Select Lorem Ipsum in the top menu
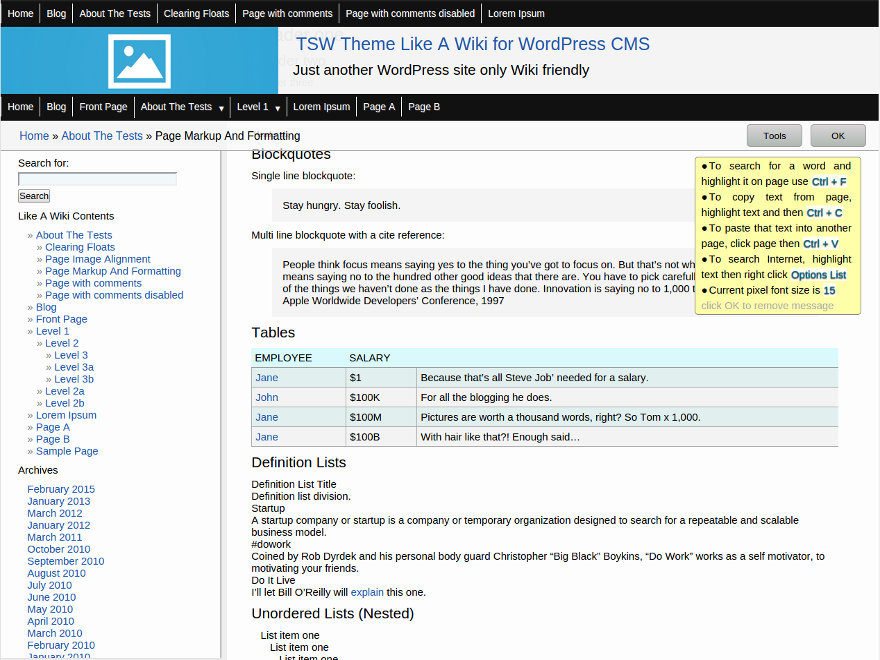The image size is (880, 660). pyautogui.click(x=516, y=14)
